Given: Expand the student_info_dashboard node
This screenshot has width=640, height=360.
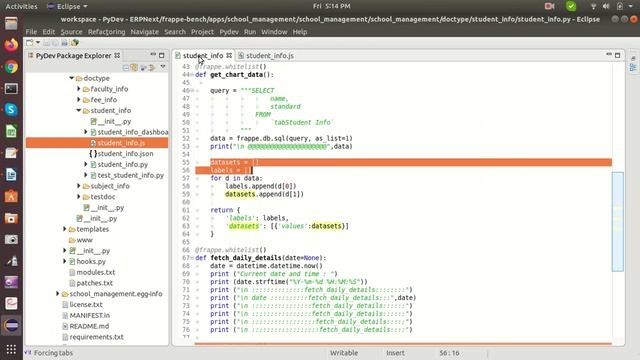Looking at the screenshot, I should click(86, 131).
